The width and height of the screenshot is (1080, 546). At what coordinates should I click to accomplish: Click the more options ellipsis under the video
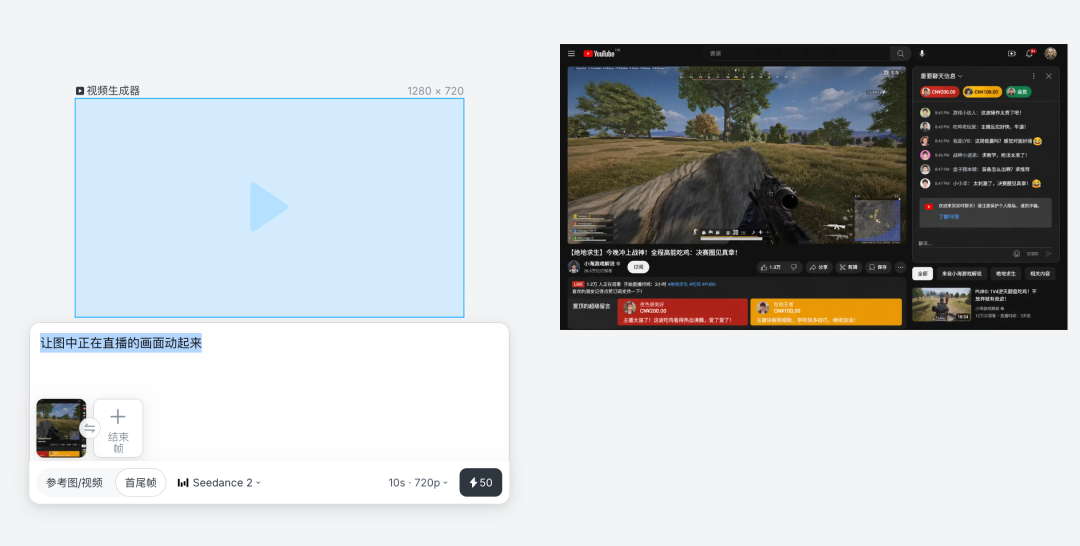(900, 267)
